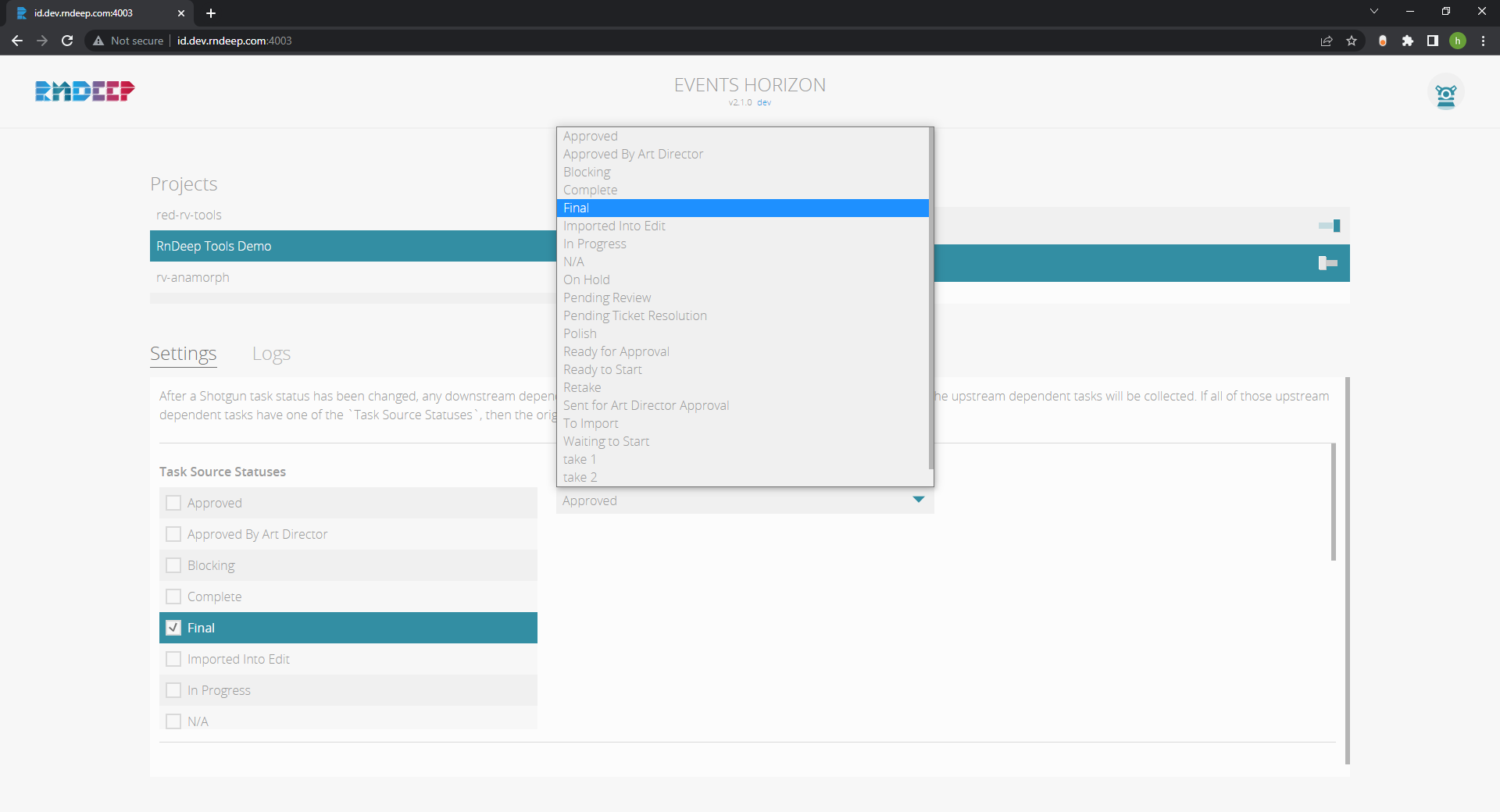Uncheck the Final status checkbox
The image size is (1500, 812).
tap(173, 628)
